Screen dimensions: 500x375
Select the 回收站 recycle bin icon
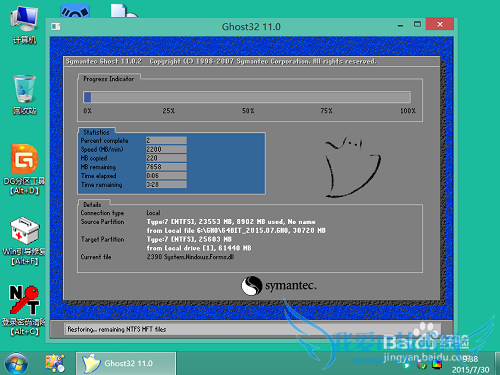coord(24,95)
